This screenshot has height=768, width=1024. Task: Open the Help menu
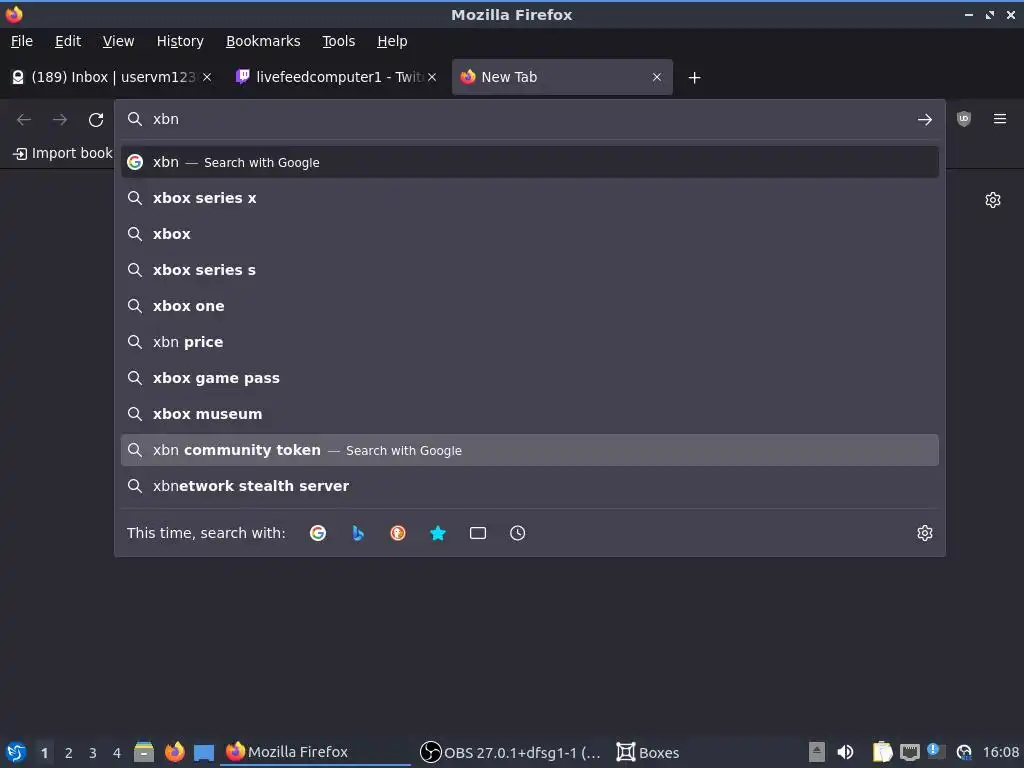[x=392, y=41]
